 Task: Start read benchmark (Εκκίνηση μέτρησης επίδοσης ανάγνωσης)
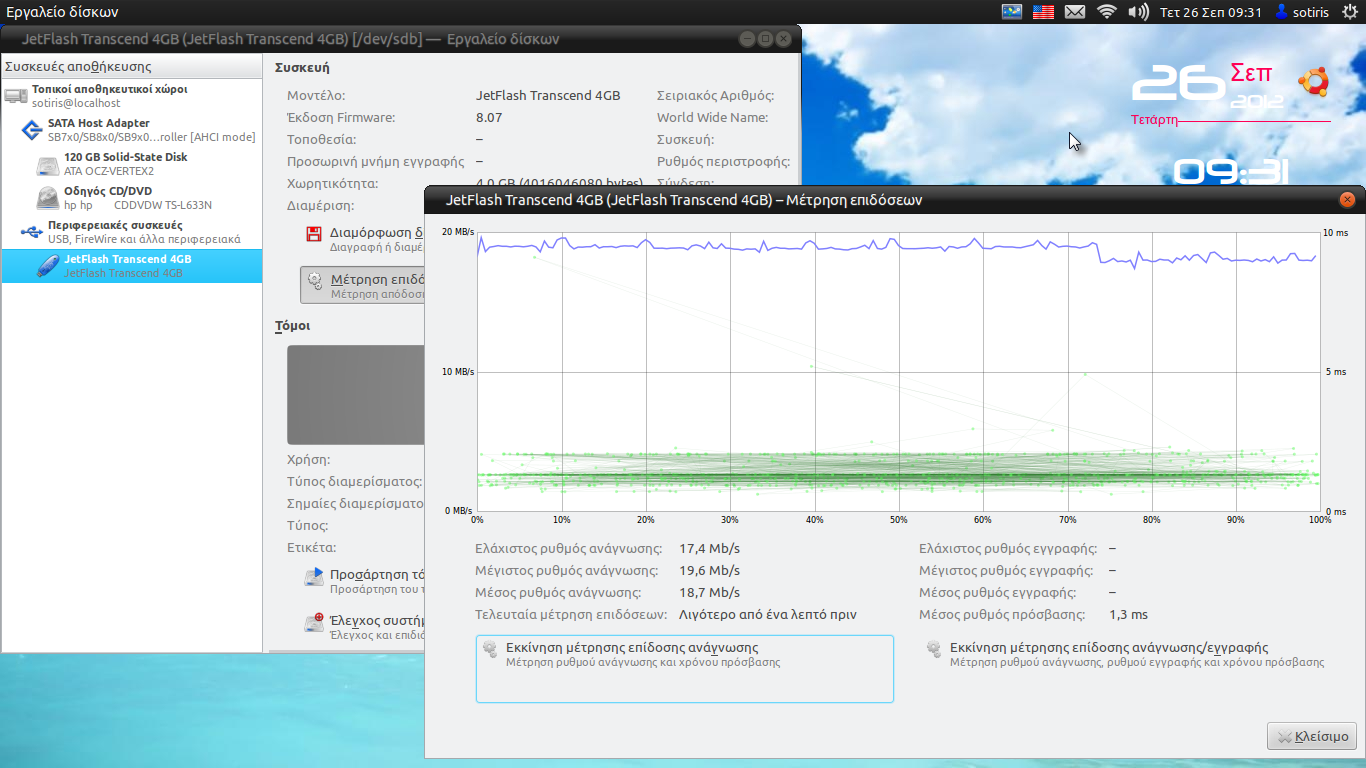click(x=684, y=668)
